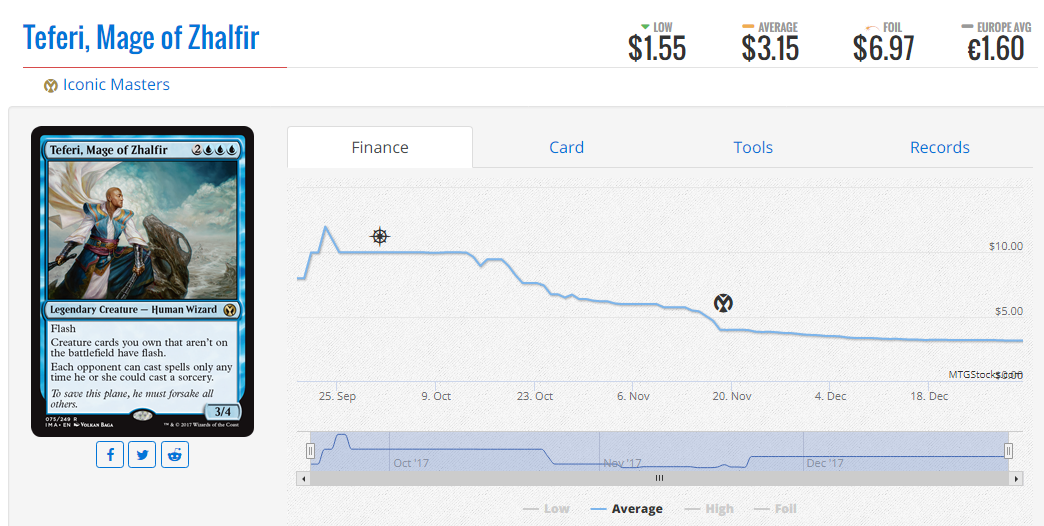This screenshot has height=526, width=1044.
Task: Switch to the Card tab
Action: click(x=566, y=147)
